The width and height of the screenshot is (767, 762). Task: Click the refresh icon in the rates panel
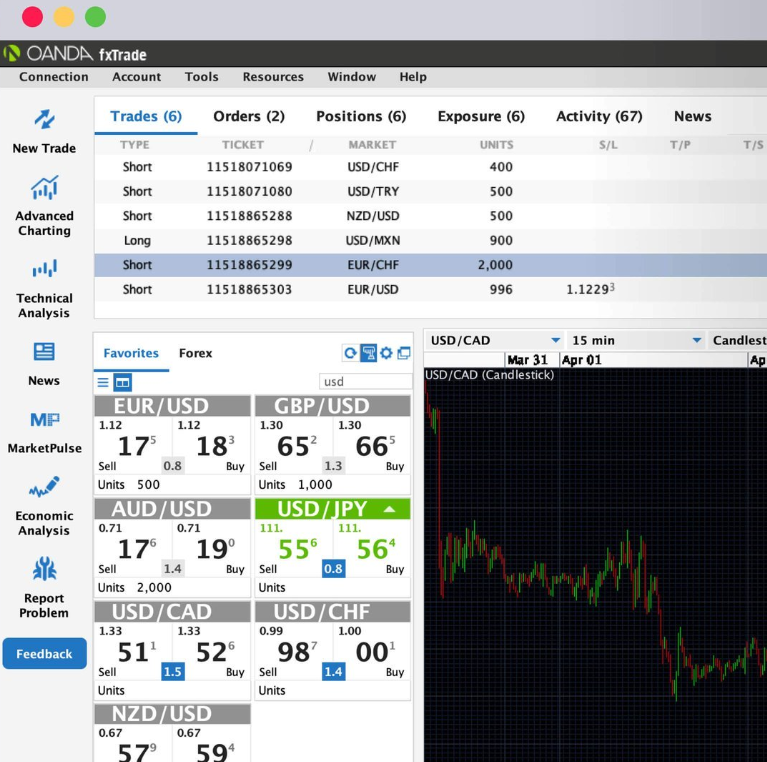(350, 353)
